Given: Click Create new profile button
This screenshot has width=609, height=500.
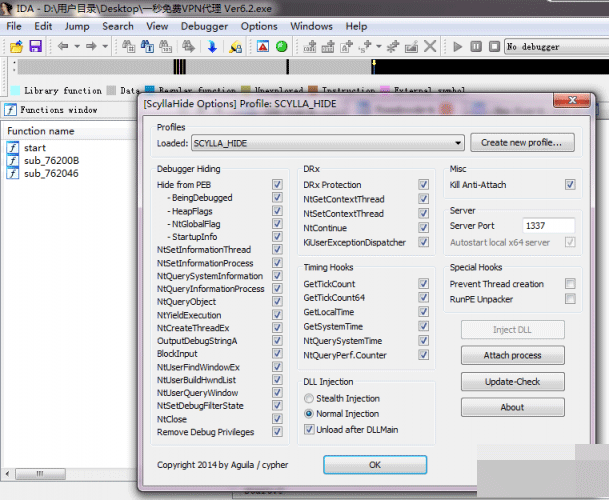Looking at the screenshot, I should pos(522,143).
